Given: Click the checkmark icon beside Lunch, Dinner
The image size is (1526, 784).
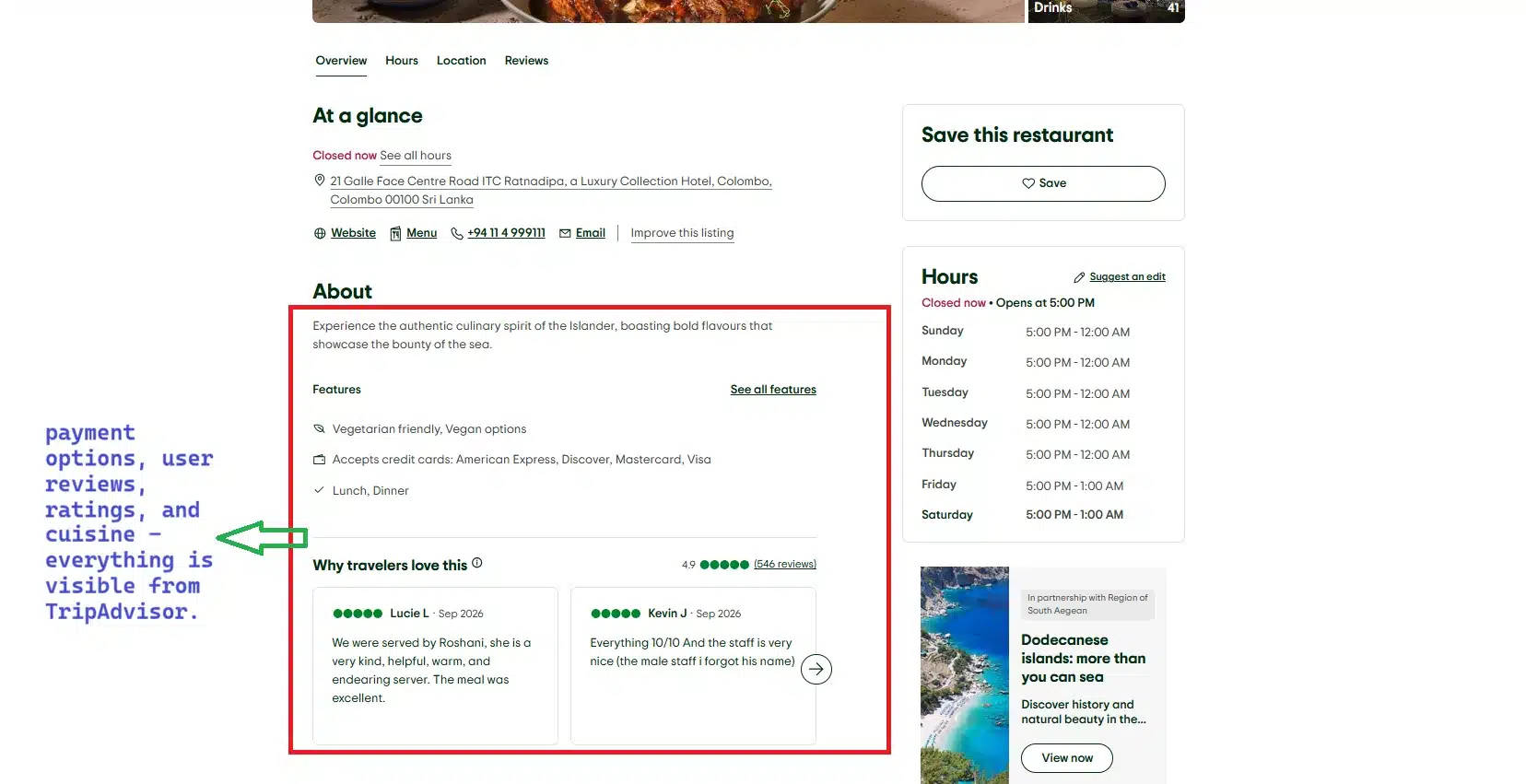Looking at the screenshot, I should pyautogui.click(x=320, y=490).
